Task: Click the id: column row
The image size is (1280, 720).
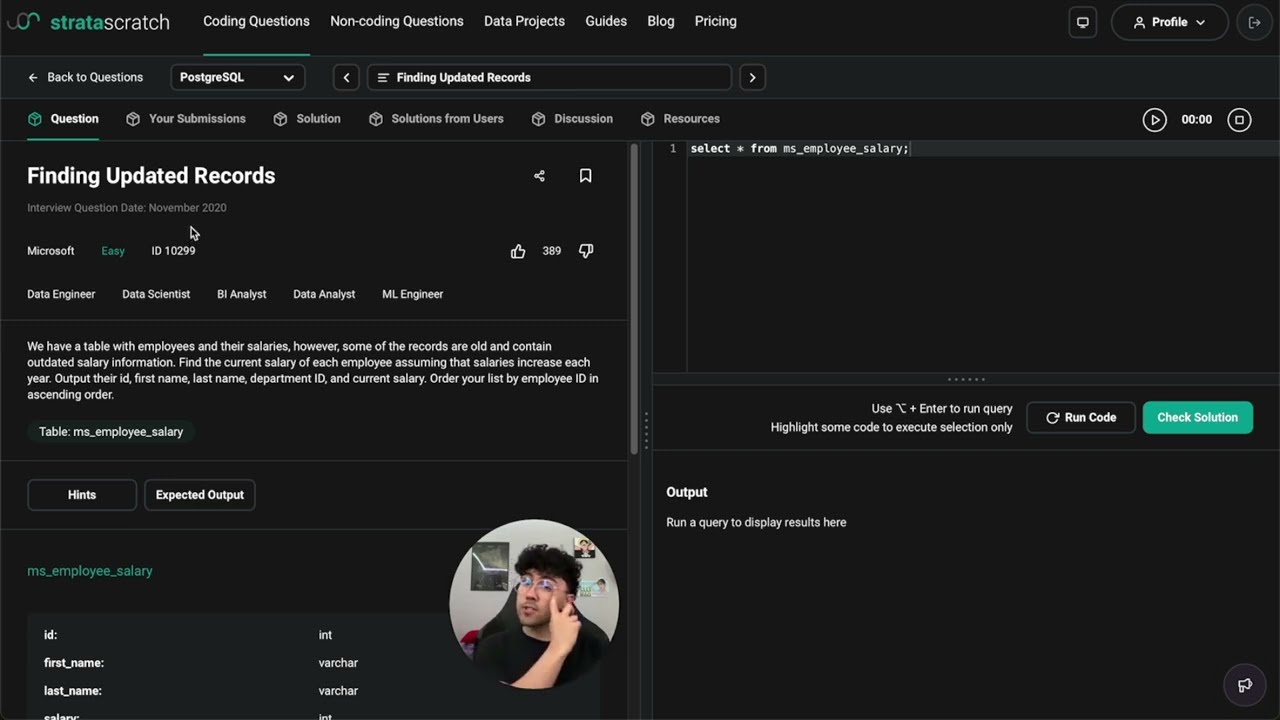Action: pos(313,635)
